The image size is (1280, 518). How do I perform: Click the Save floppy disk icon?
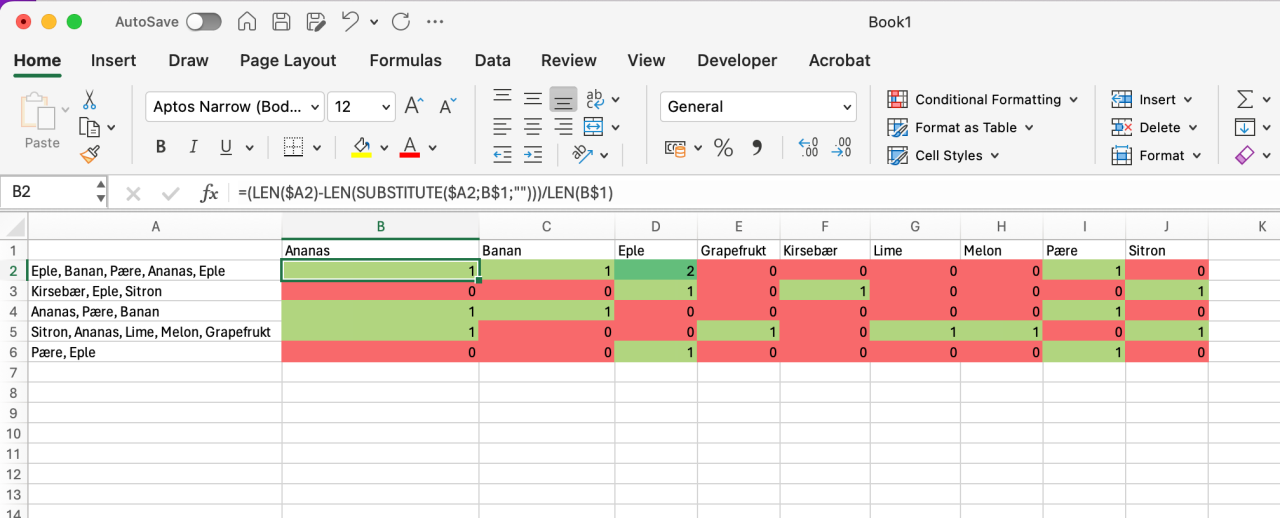[x=282, y=21]
